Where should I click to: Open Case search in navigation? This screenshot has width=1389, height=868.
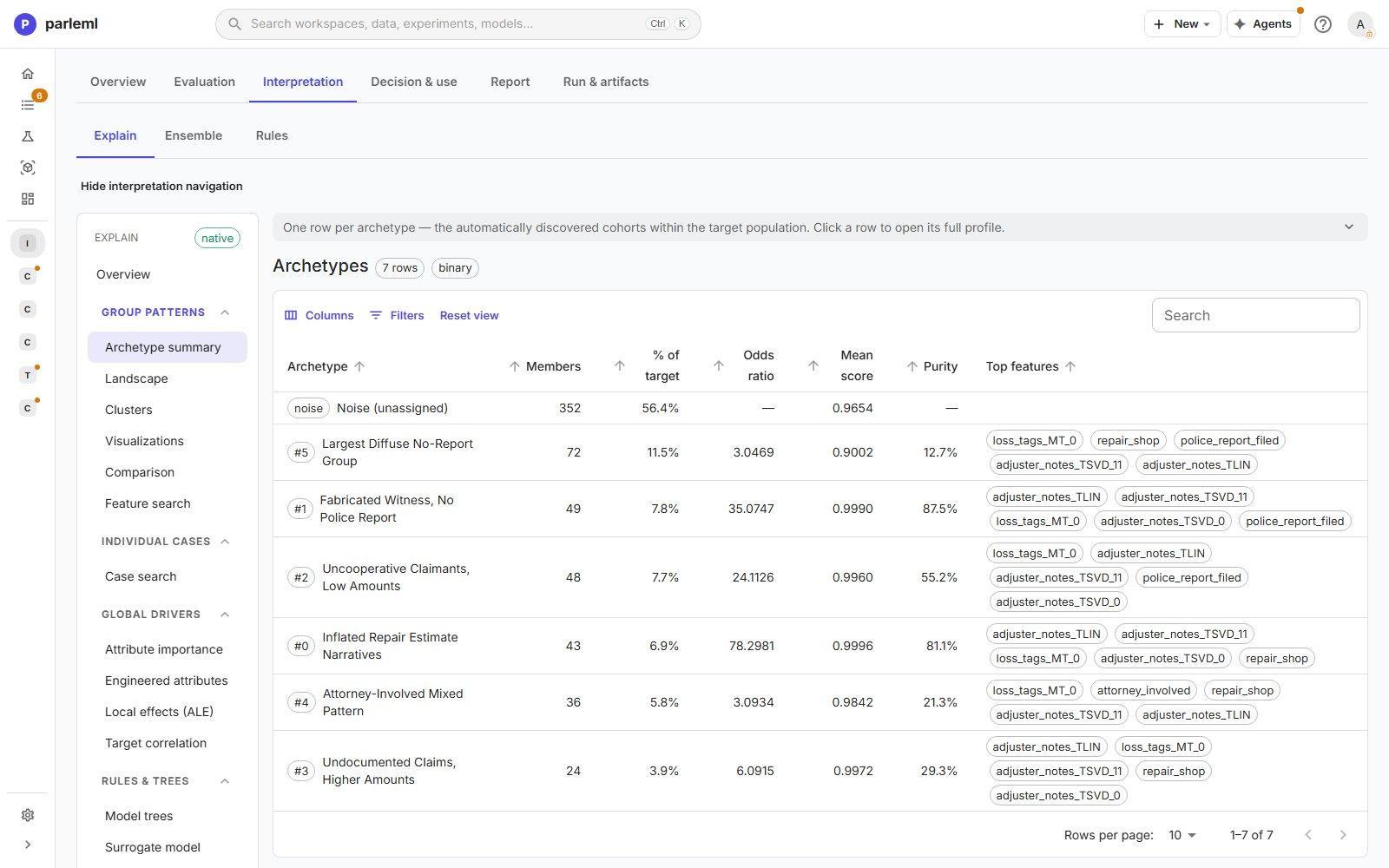[x=168, y=576]
